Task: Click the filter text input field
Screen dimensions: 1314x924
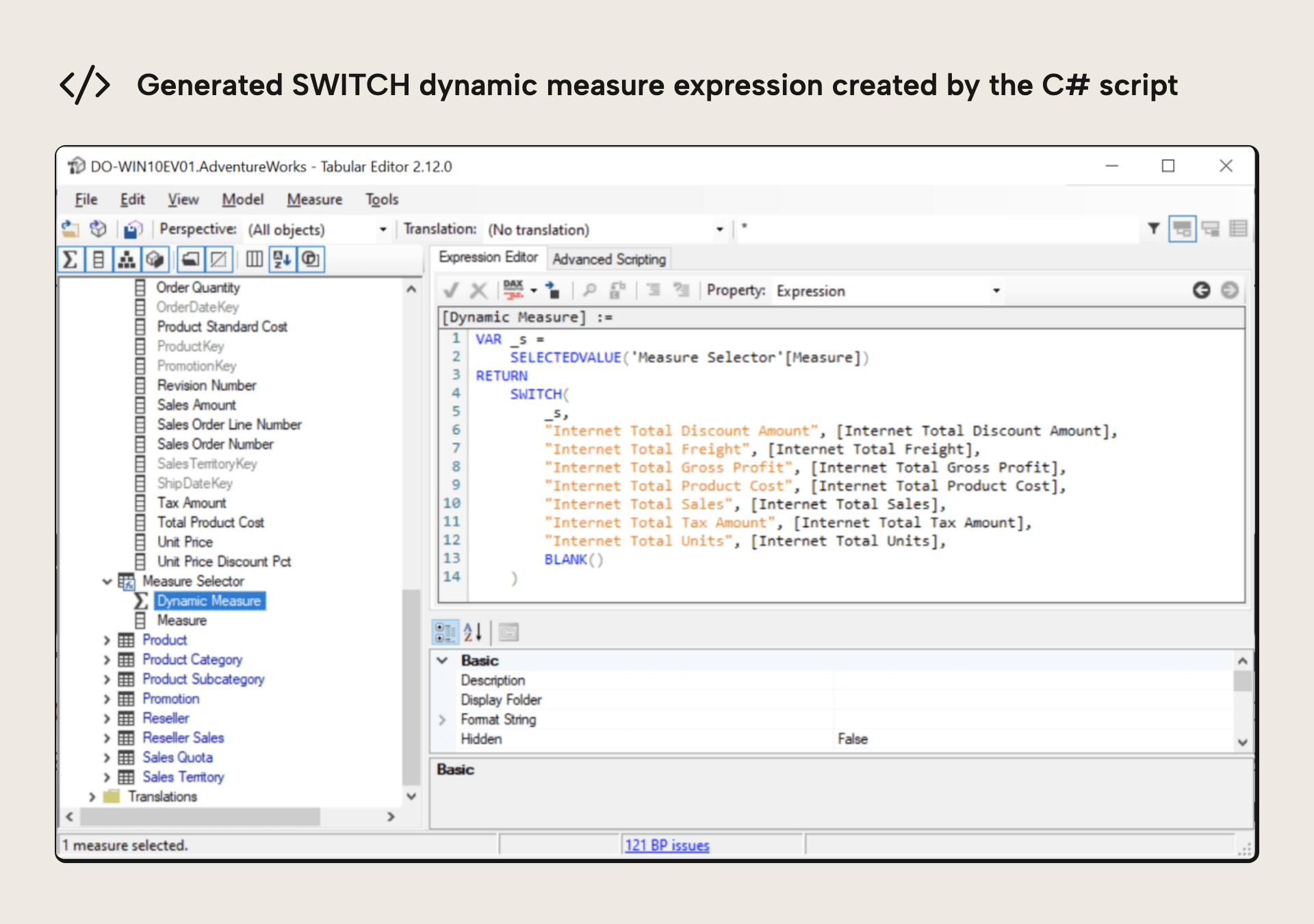Action: [939, 229]
